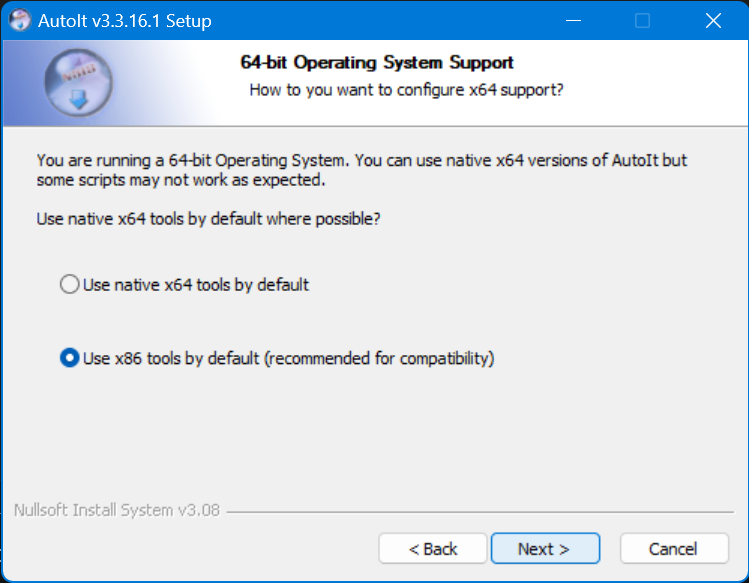Select the 'Use x86 tools by default' radio button

tap(69, 358)
